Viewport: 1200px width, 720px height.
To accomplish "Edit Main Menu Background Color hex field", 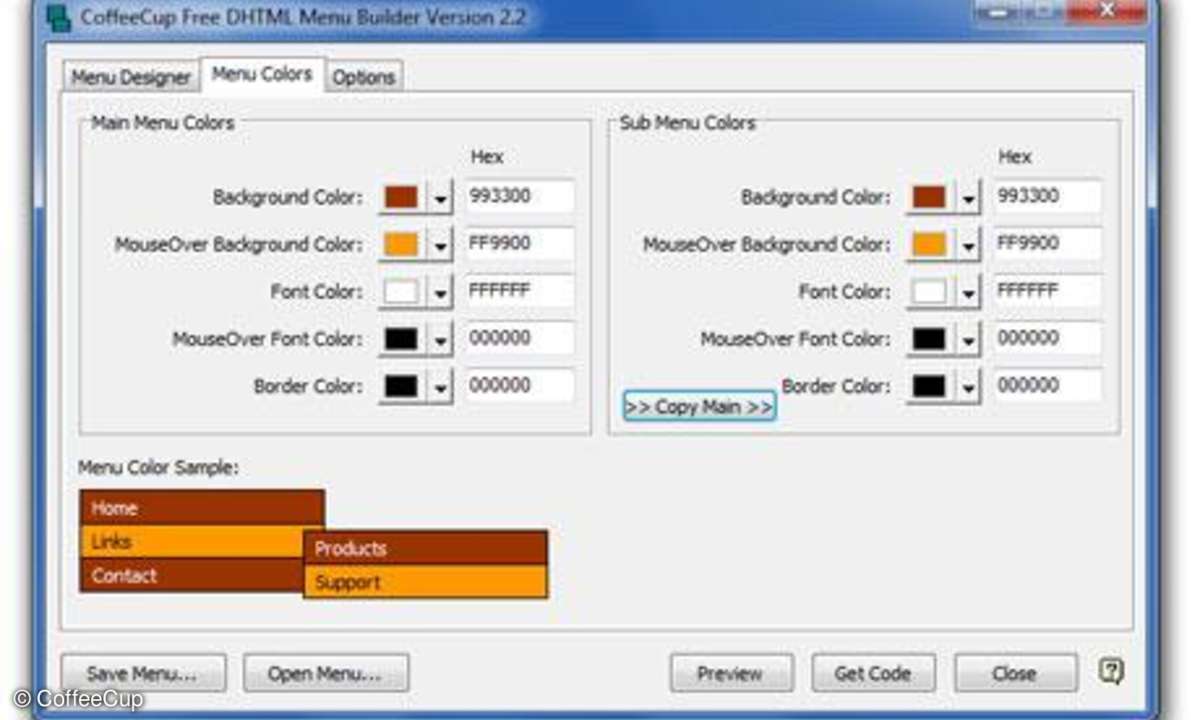I will tap(520, 196).
